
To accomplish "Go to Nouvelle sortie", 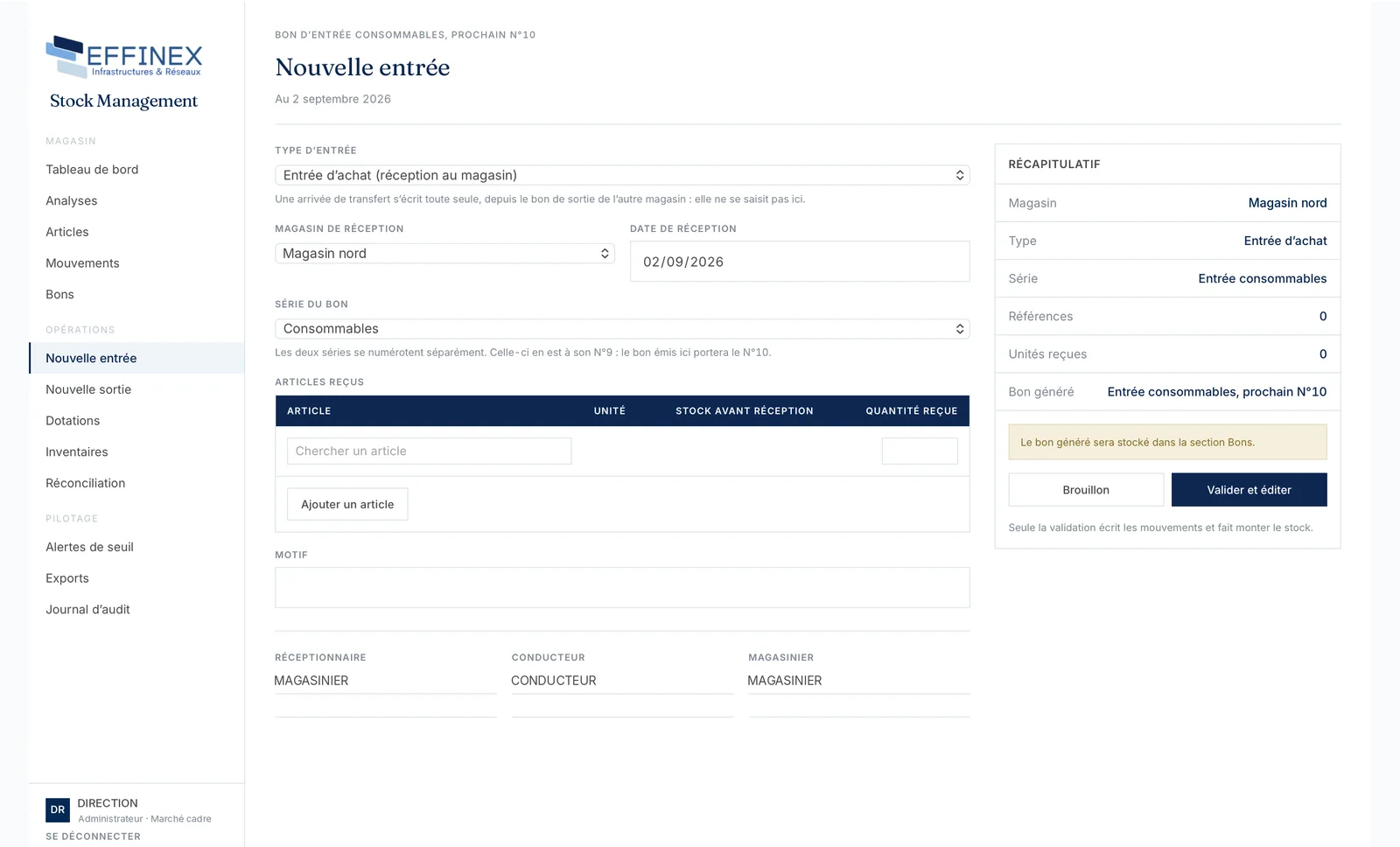I will (88, 389).
